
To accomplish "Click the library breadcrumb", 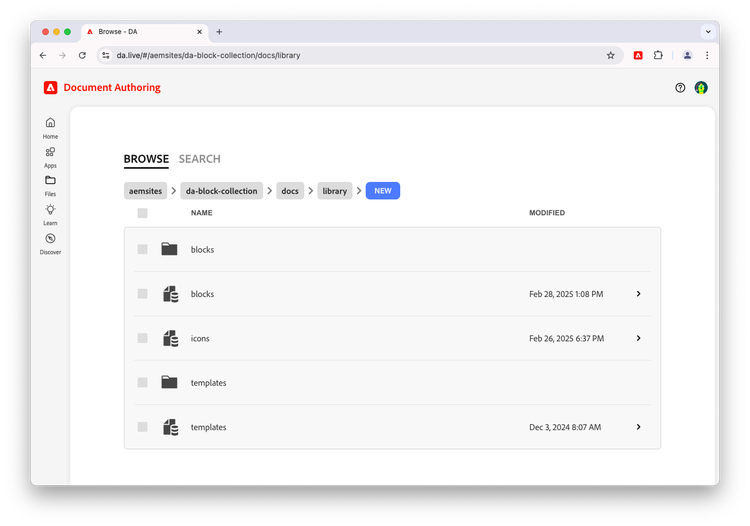I will click(x=334, y=191).
